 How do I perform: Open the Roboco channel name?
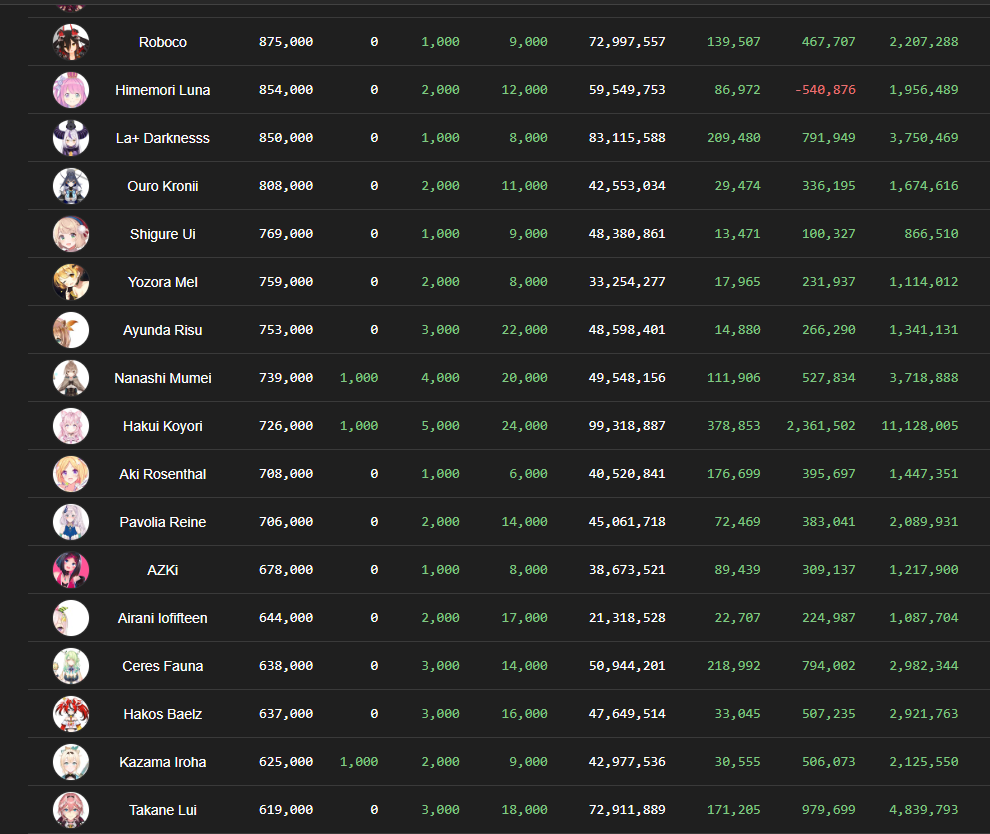click(x=163, y=42)
